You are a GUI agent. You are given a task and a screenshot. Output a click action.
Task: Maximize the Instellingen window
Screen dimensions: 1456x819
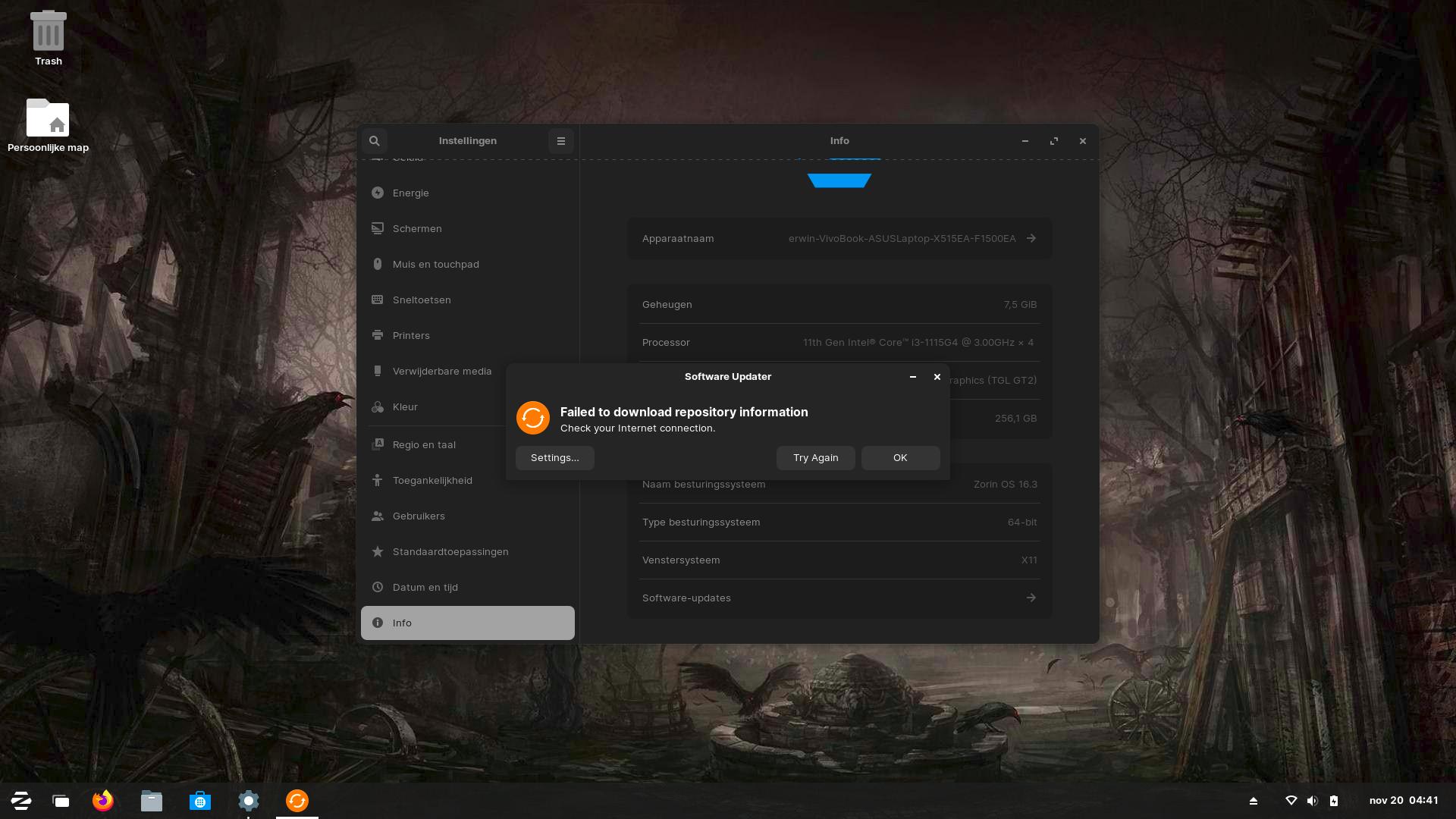point(1054,141)
